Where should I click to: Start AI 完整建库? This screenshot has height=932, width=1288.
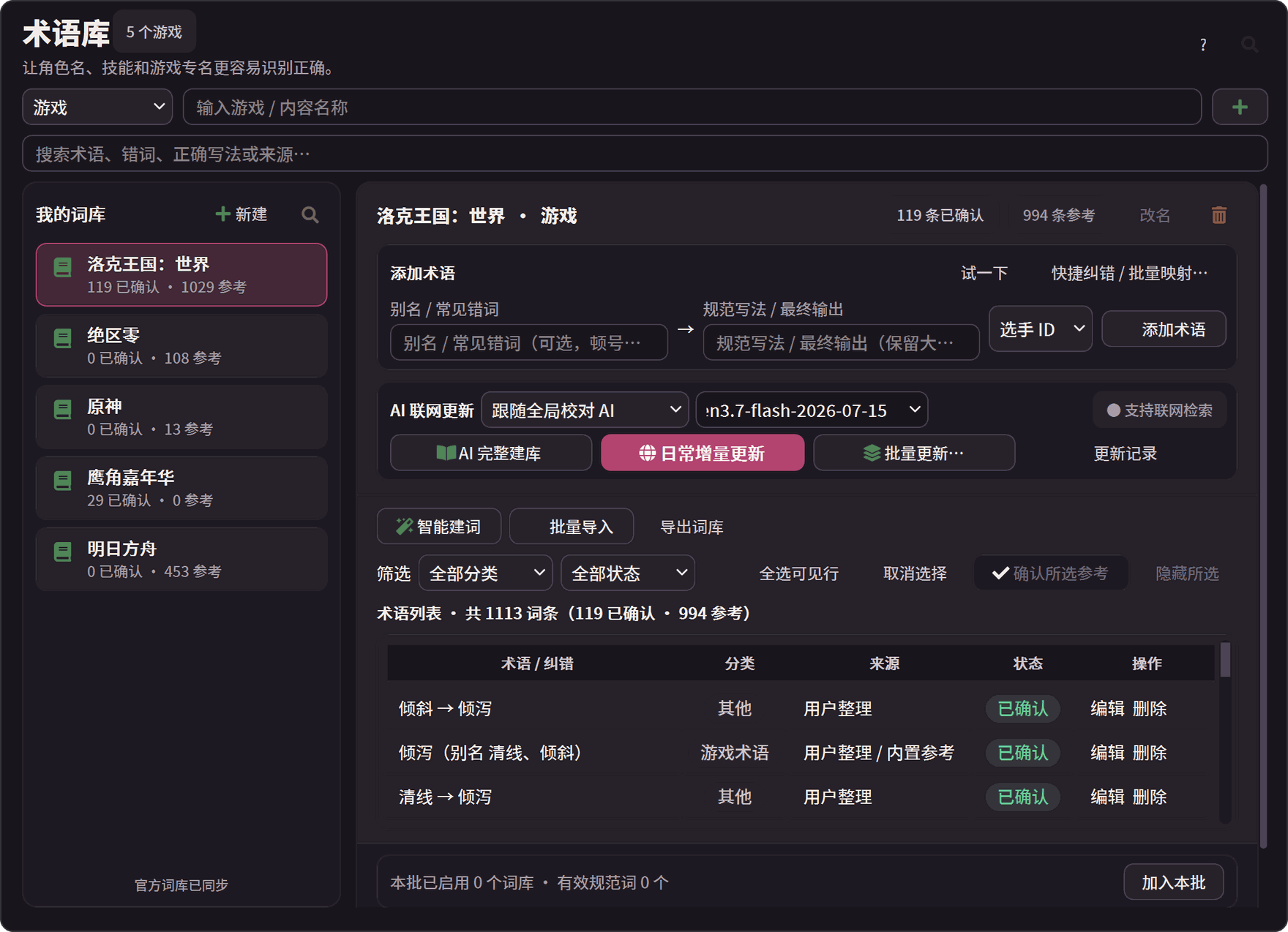click(491, 453)
